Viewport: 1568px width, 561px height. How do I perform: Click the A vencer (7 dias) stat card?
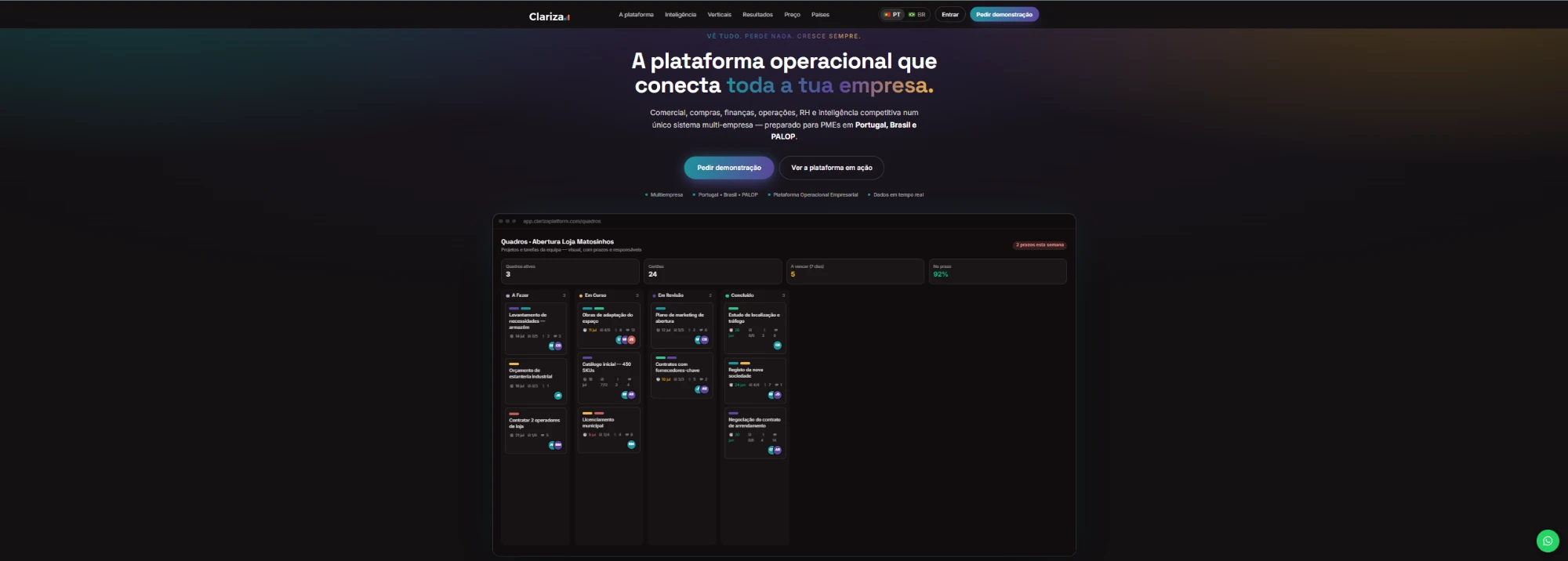[855, 271]
